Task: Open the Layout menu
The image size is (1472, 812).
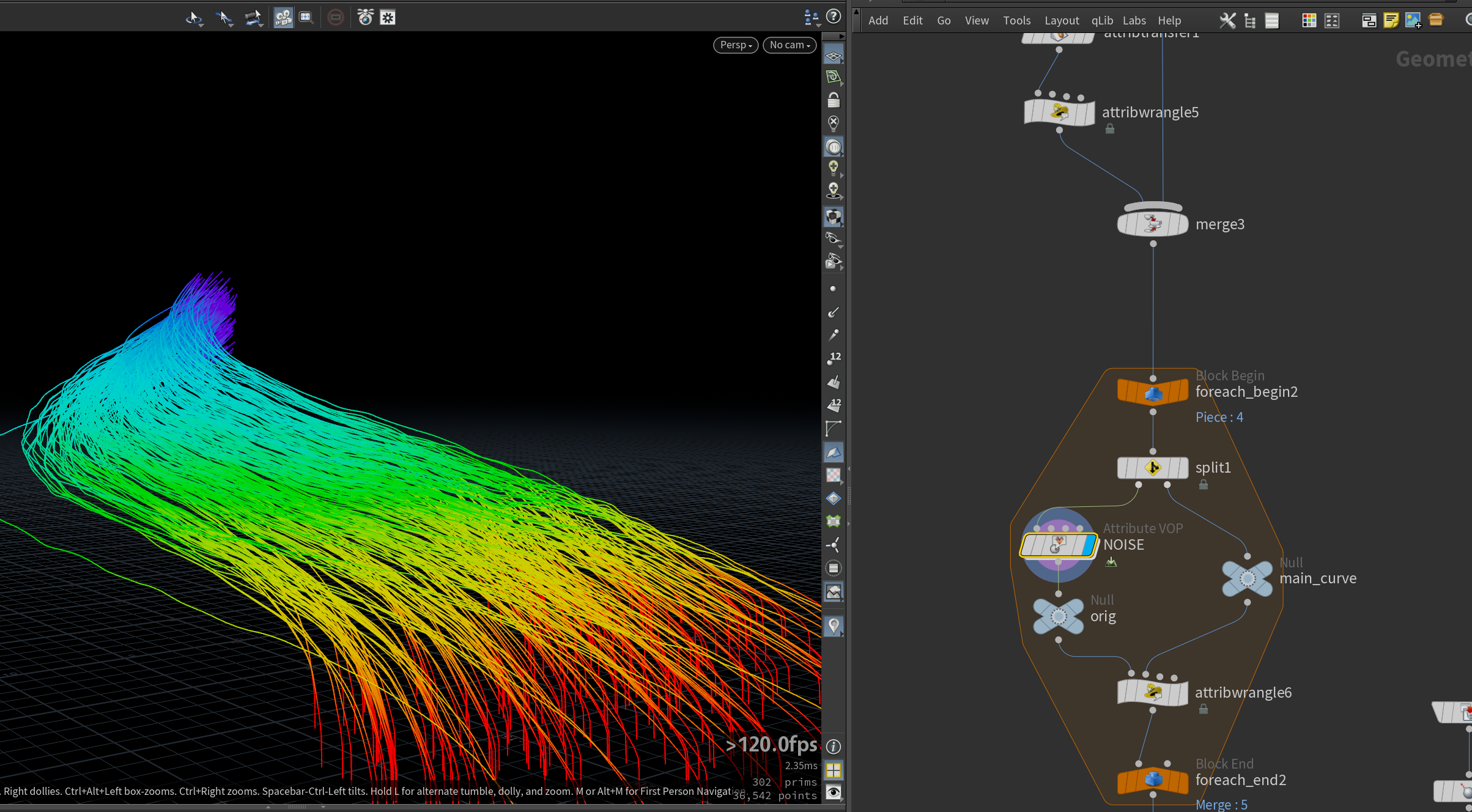Action: pyautogui.click(x=1061, y=21)
